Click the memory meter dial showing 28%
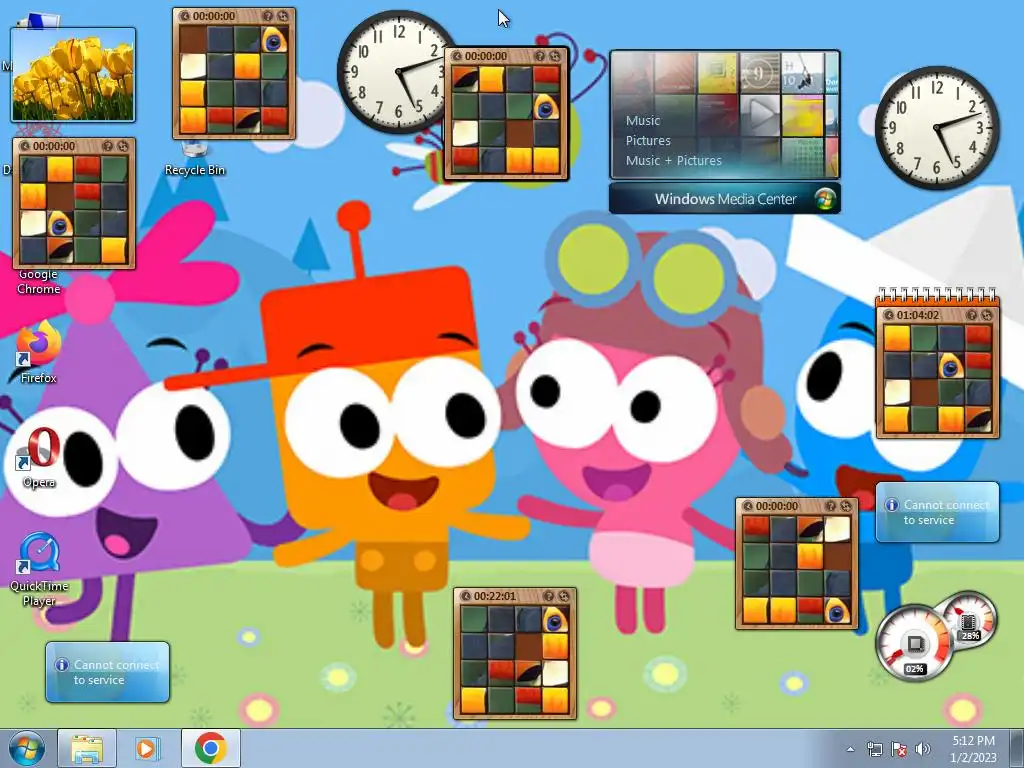 pos(970,619)
